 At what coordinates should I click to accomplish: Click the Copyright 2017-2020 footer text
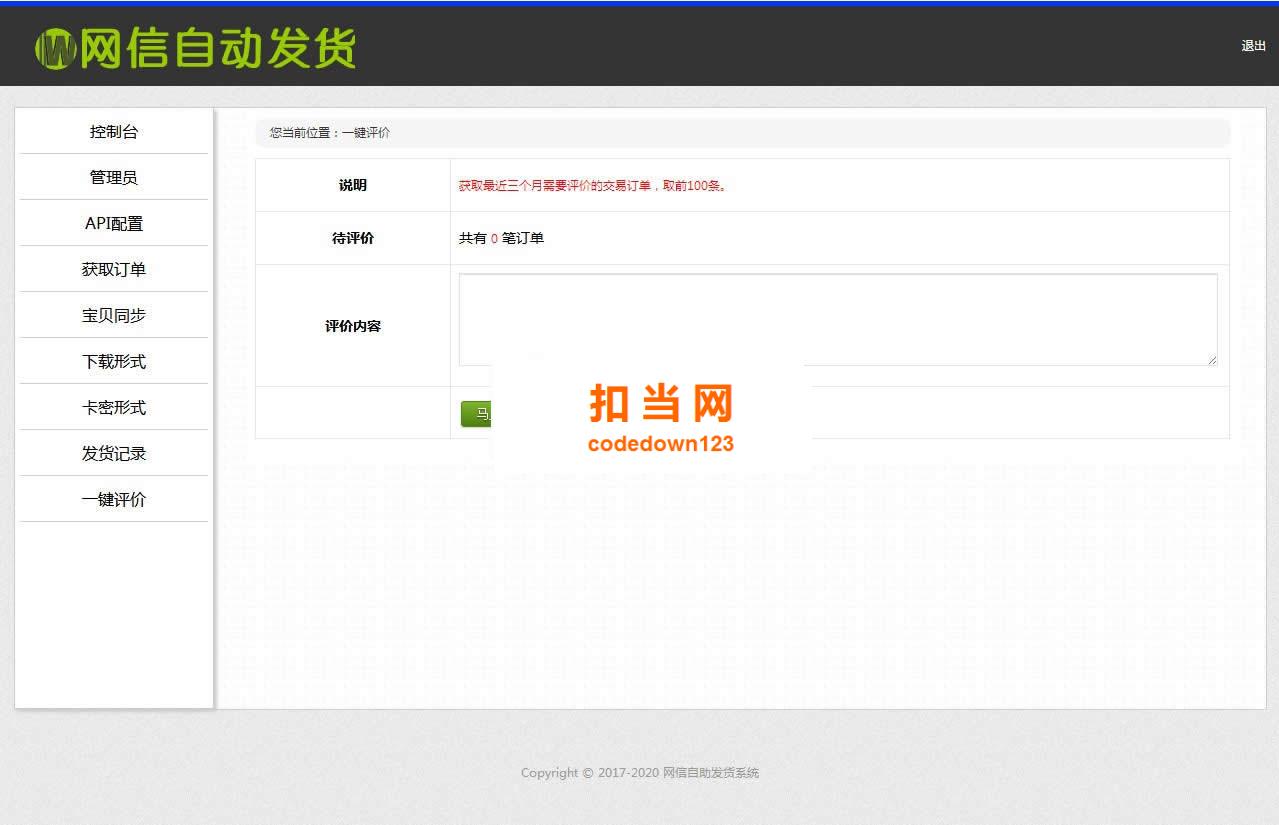(x=640, y=772)
